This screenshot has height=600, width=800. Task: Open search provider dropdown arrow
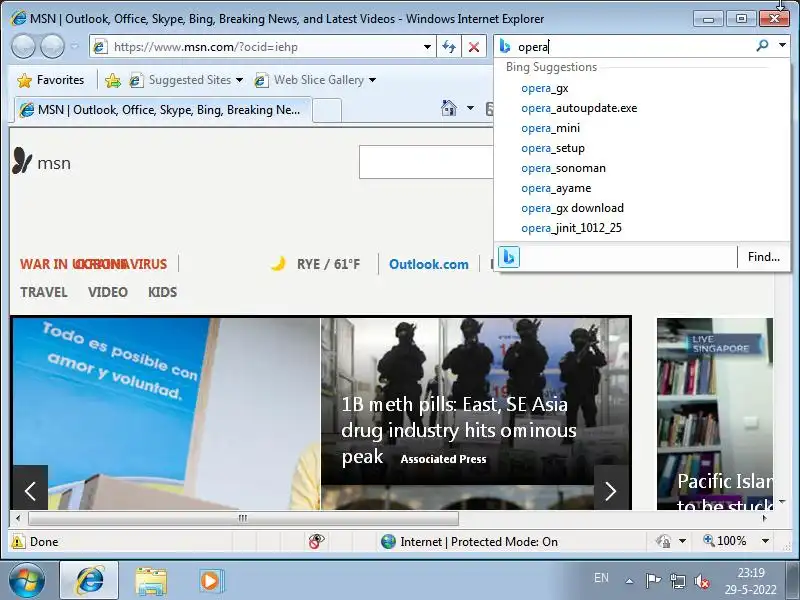[782, 45]
